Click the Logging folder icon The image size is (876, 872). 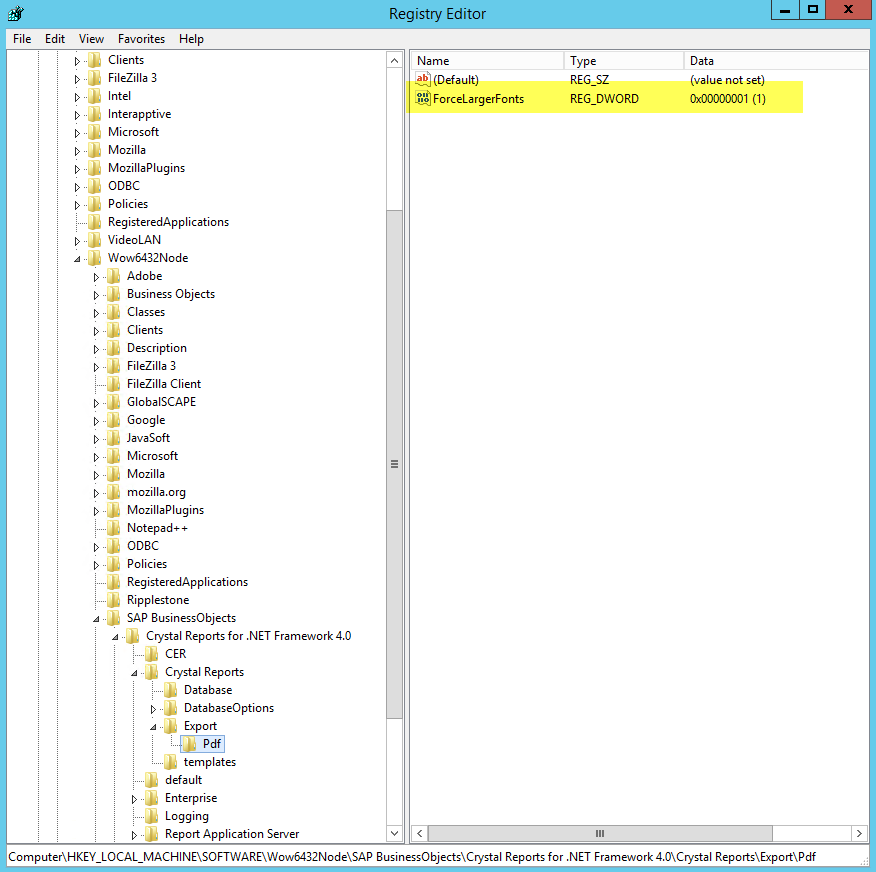[x=151, y=816]
